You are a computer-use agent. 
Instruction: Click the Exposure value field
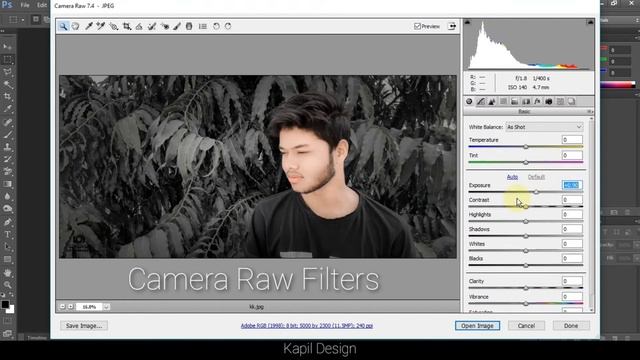572,185
